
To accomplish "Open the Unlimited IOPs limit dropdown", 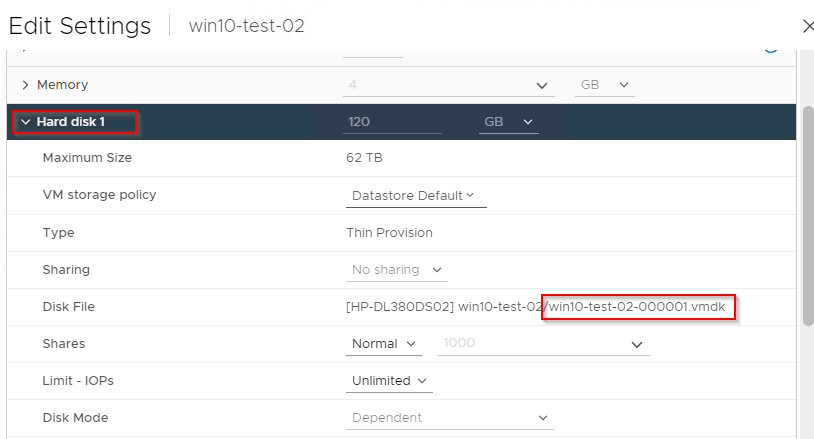I will click(389, 381).
